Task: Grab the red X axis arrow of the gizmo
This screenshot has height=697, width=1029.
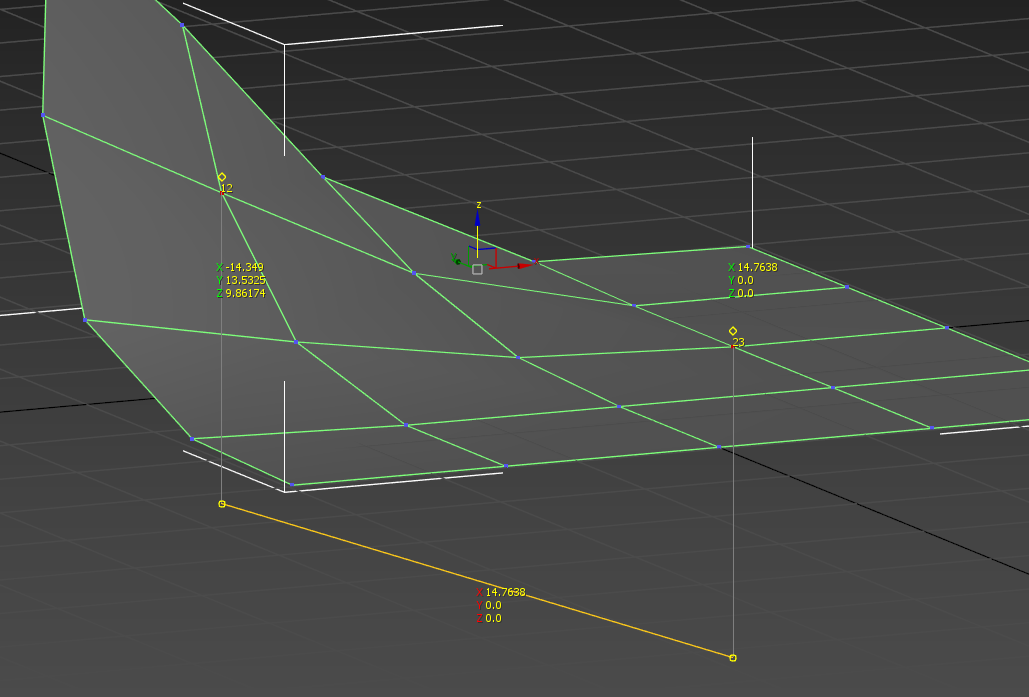Action: click(x=525, y=265)
